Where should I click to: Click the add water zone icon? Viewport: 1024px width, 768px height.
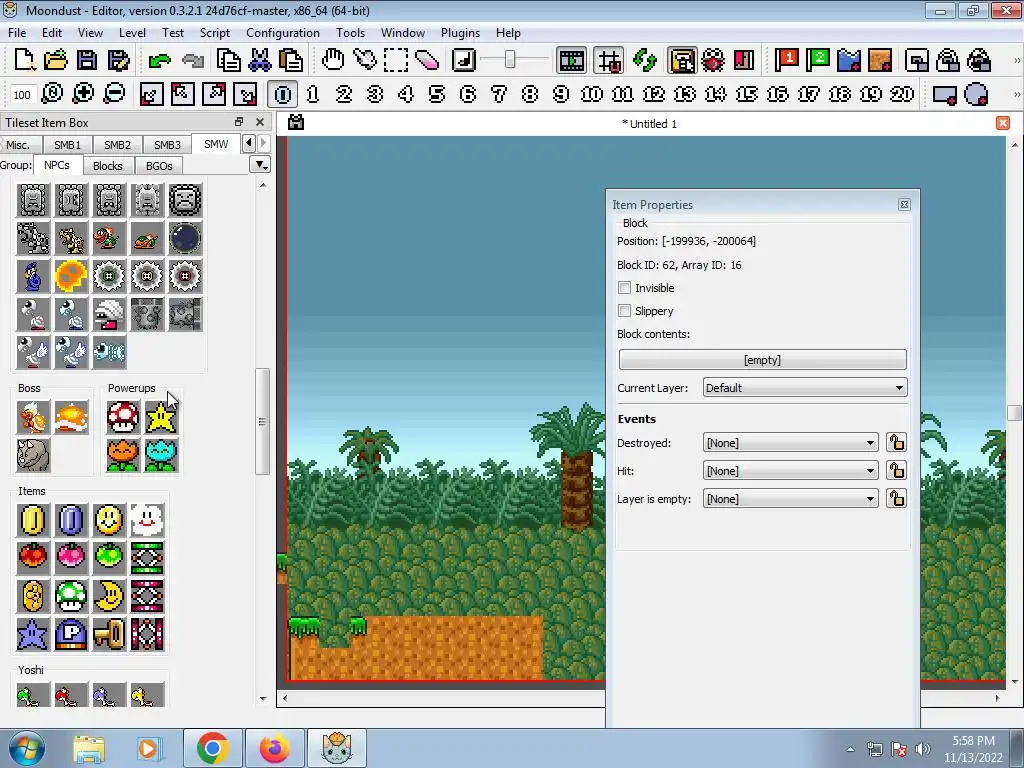pos(849,60)
